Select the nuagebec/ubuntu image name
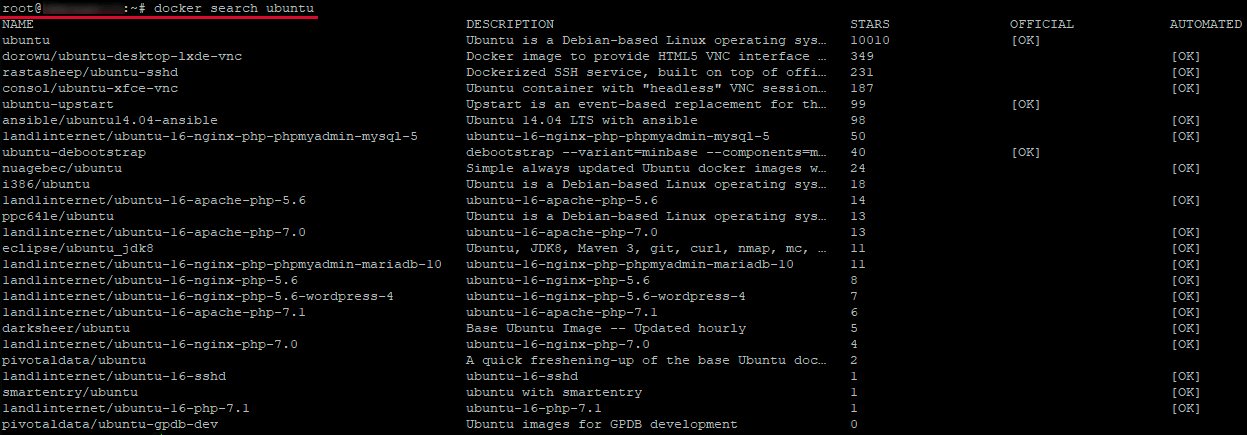This screenshot has height=435, width=1247. 62,168
